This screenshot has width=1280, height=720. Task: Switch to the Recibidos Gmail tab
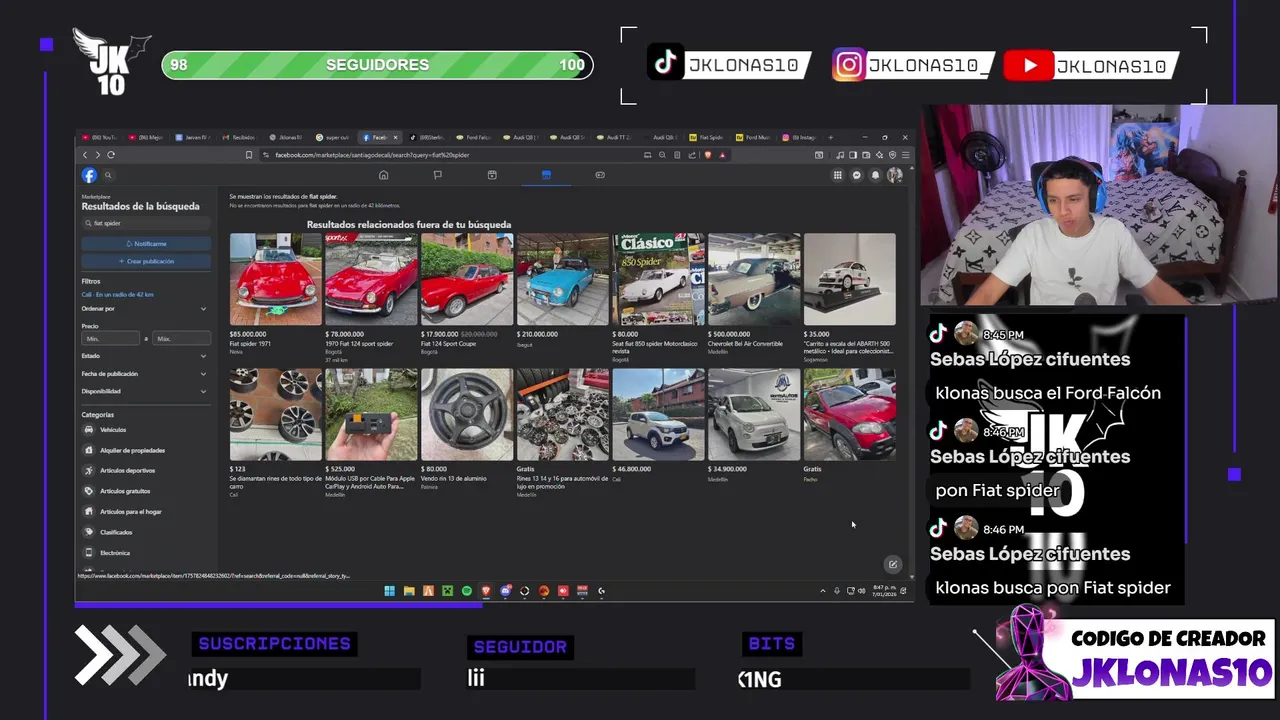(239, 137)
